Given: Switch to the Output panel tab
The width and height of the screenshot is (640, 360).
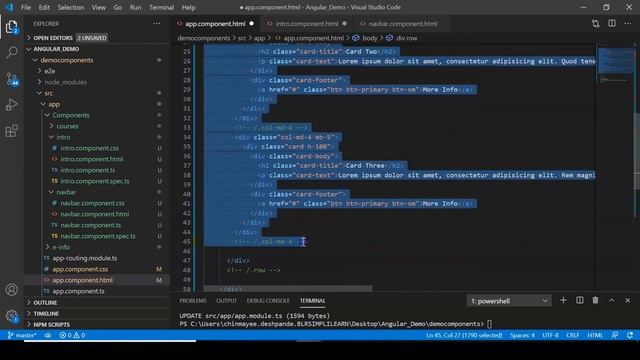Looking at the screenshot, I should tap(226, 301).
